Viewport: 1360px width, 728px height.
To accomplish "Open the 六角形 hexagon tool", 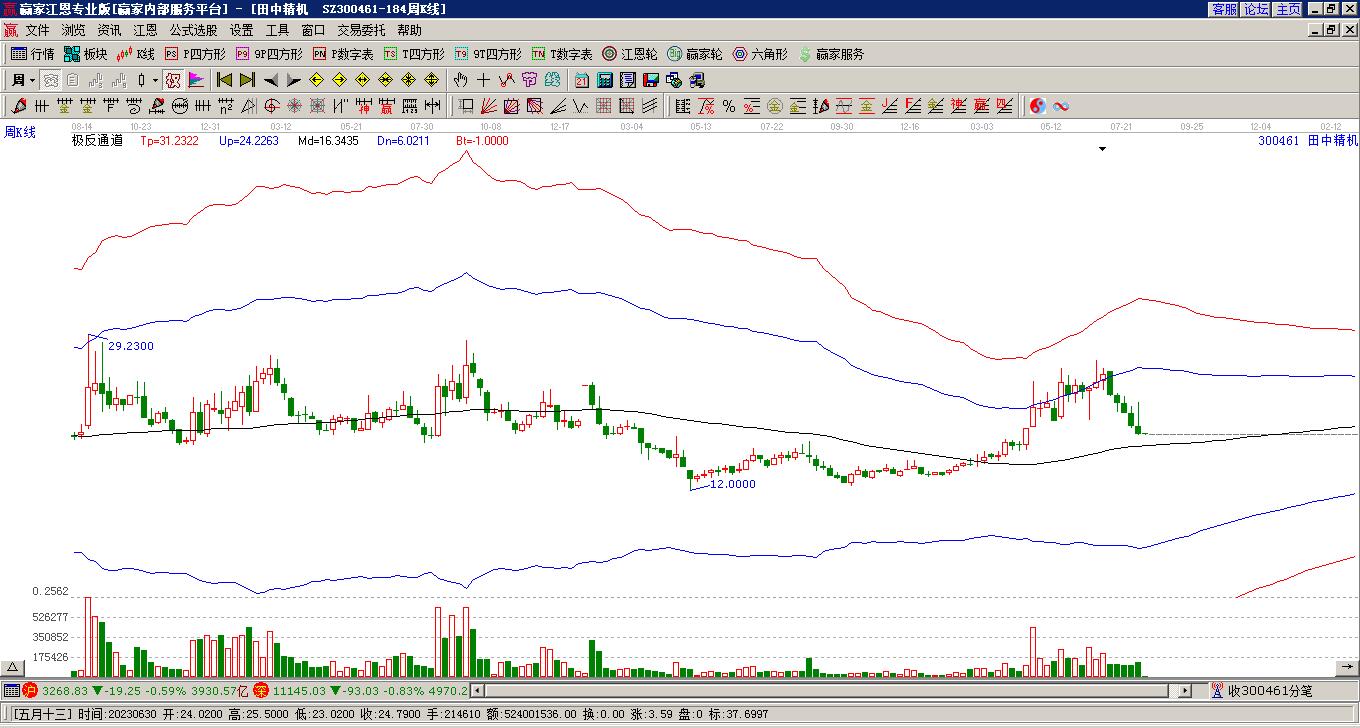I will pos(760,54).
